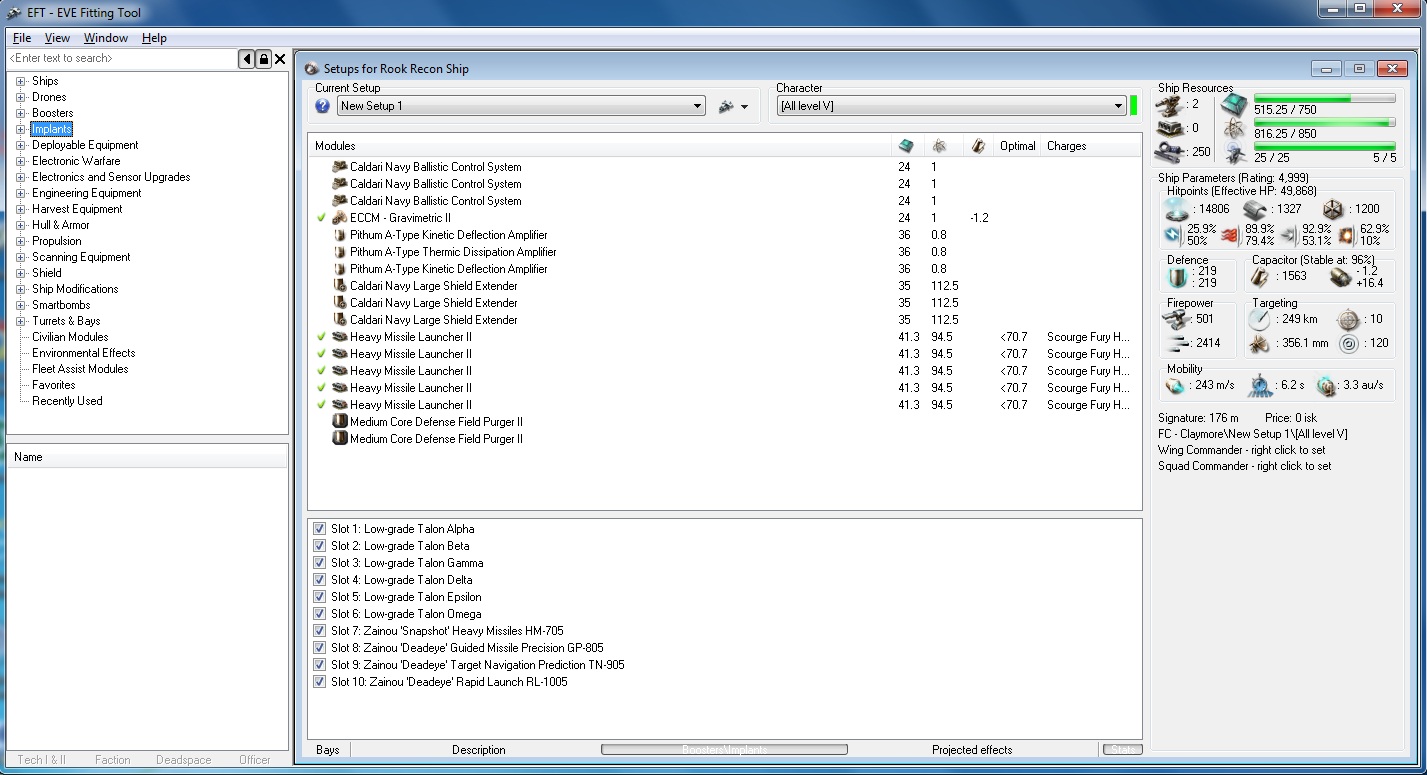This screenshot has height=775, width=1427.
Task: Open the Help menu
Action: [x=154, y=38]
